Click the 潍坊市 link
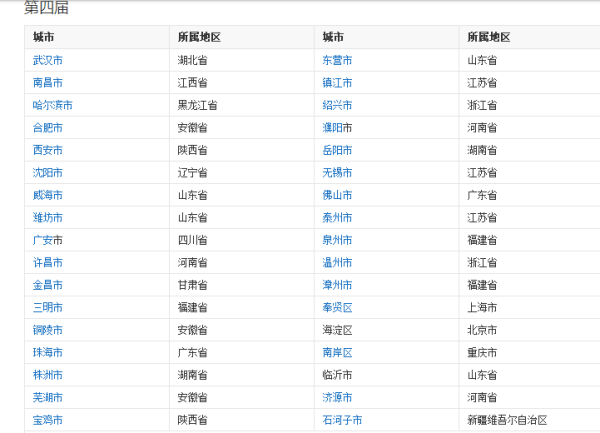600x433 pixels. pos(47,218)
